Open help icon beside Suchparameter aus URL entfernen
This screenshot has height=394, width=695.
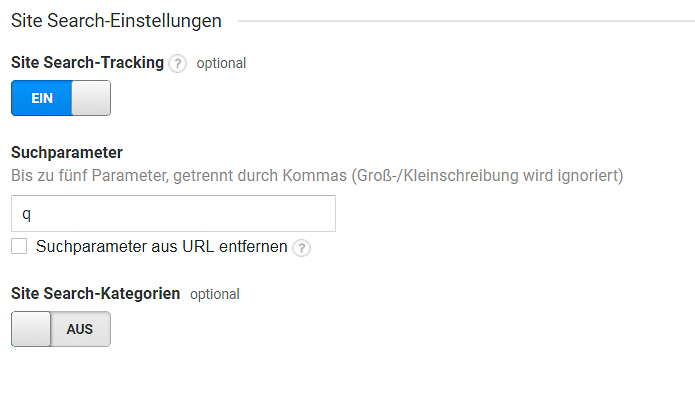click(301, 248)
